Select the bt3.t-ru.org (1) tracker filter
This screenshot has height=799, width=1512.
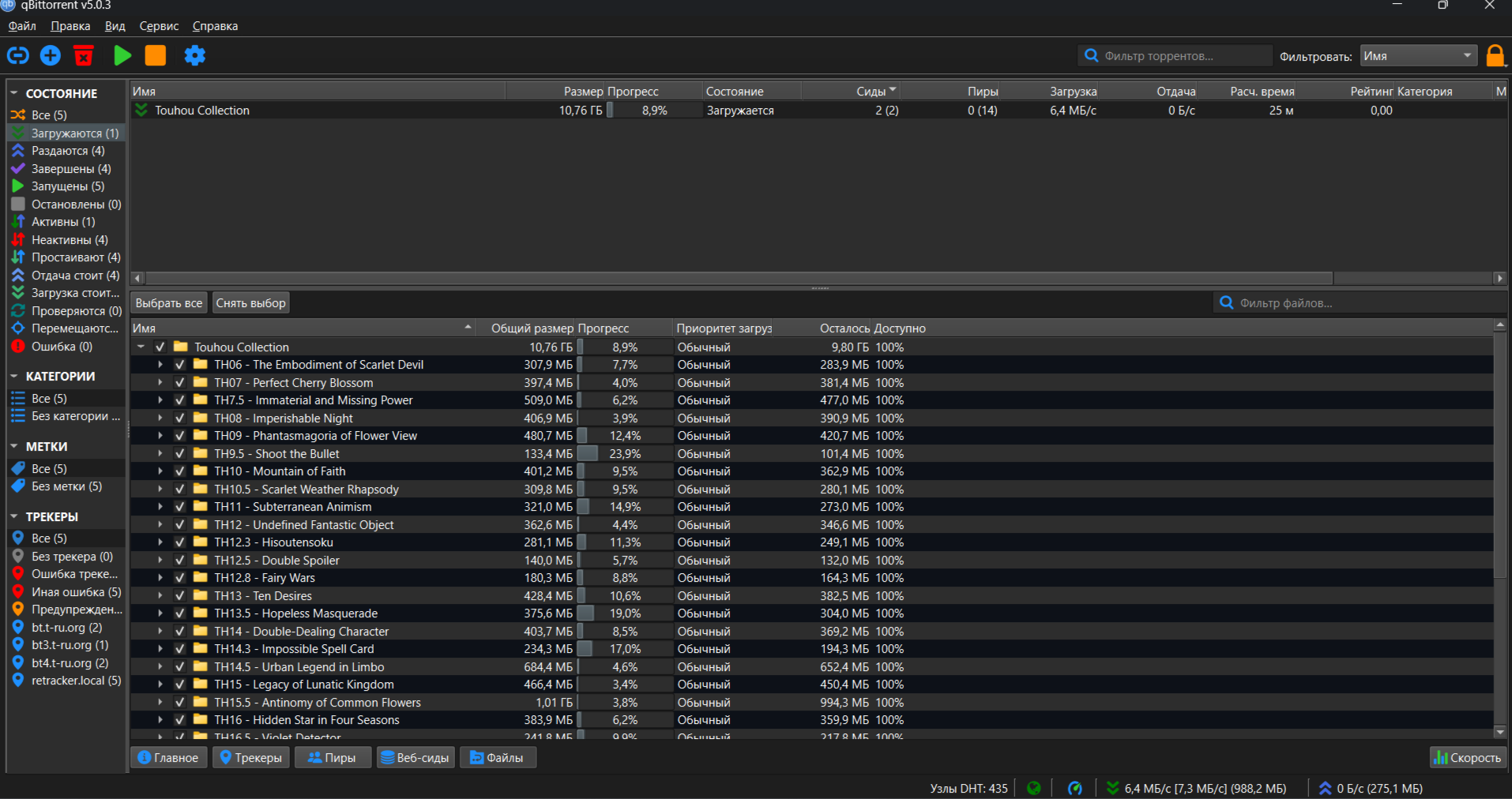[x=66, y=645]
